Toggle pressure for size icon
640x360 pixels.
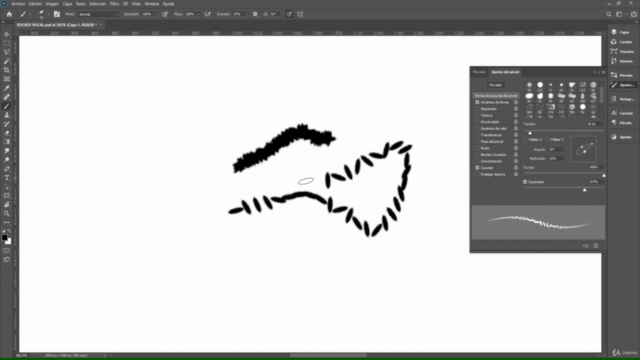coord(289,14)
